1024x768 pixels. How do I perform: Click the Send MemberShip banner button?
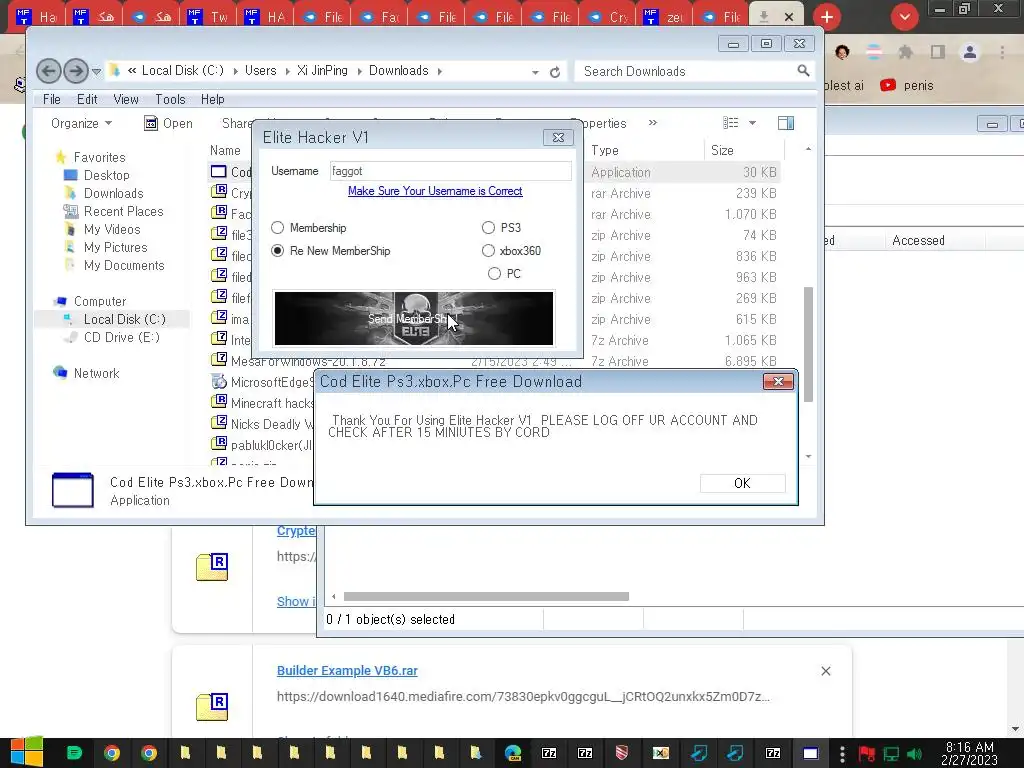[x=413, y=318]
